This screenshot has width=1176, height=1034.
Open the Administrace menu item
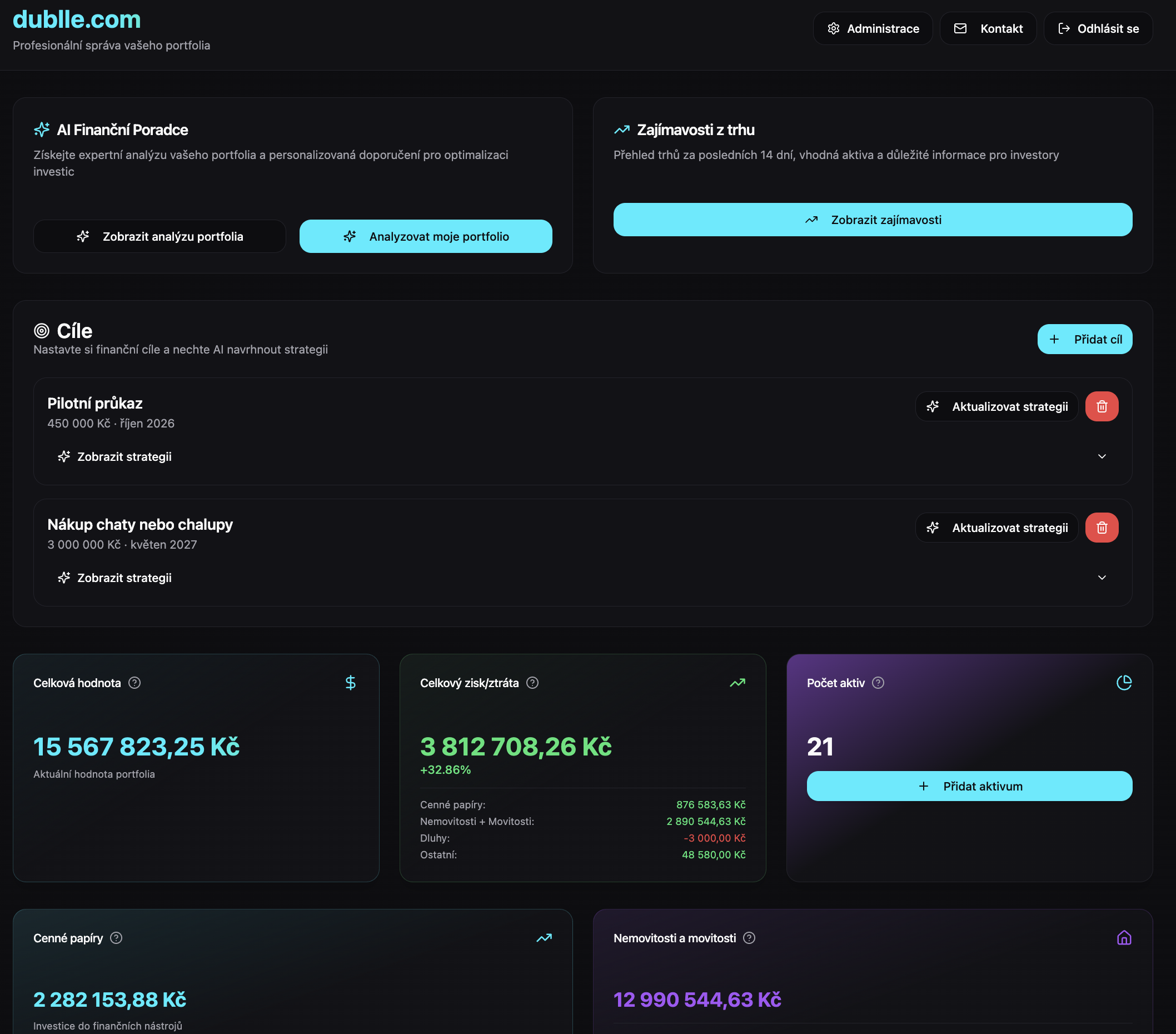coord(873,29)
